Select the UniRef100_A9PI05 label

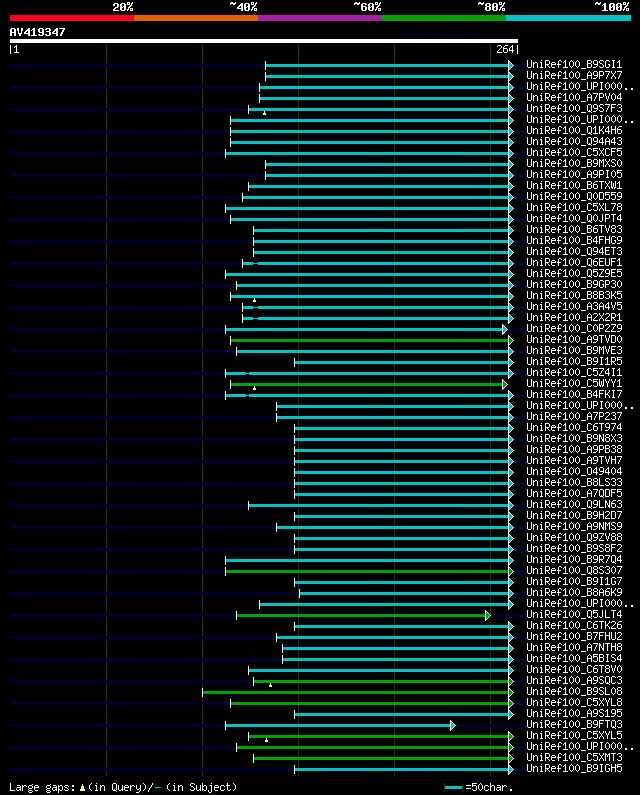(574, 174)
